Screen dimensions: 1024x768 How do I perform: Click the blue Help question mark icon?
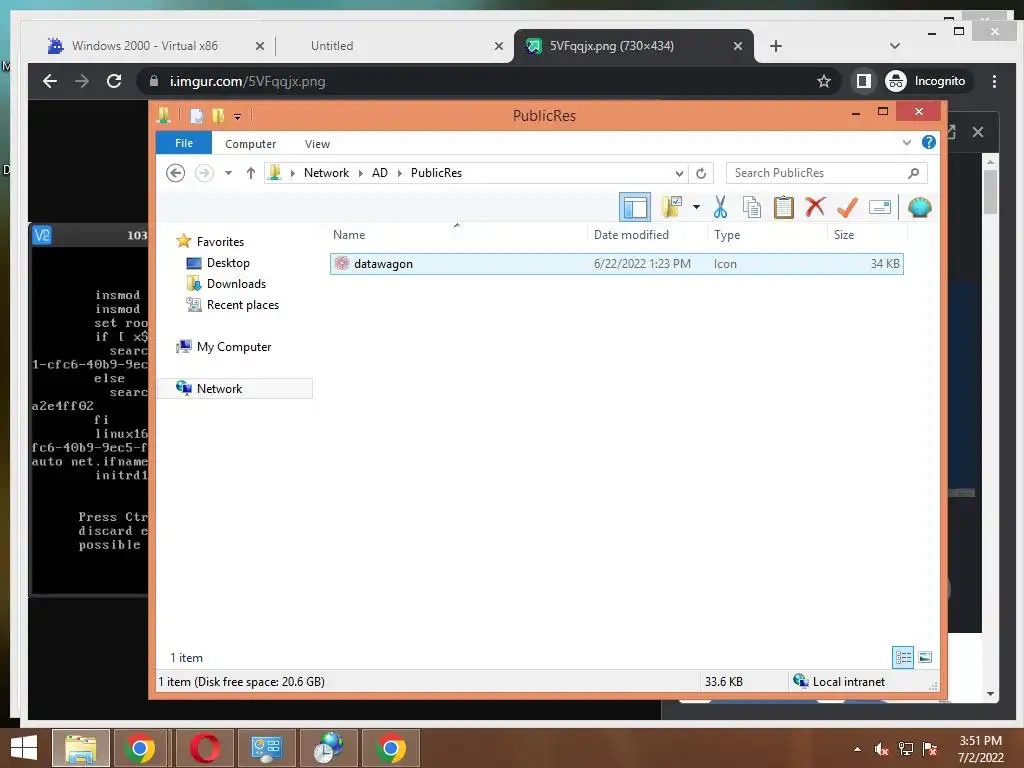point(928,142)
